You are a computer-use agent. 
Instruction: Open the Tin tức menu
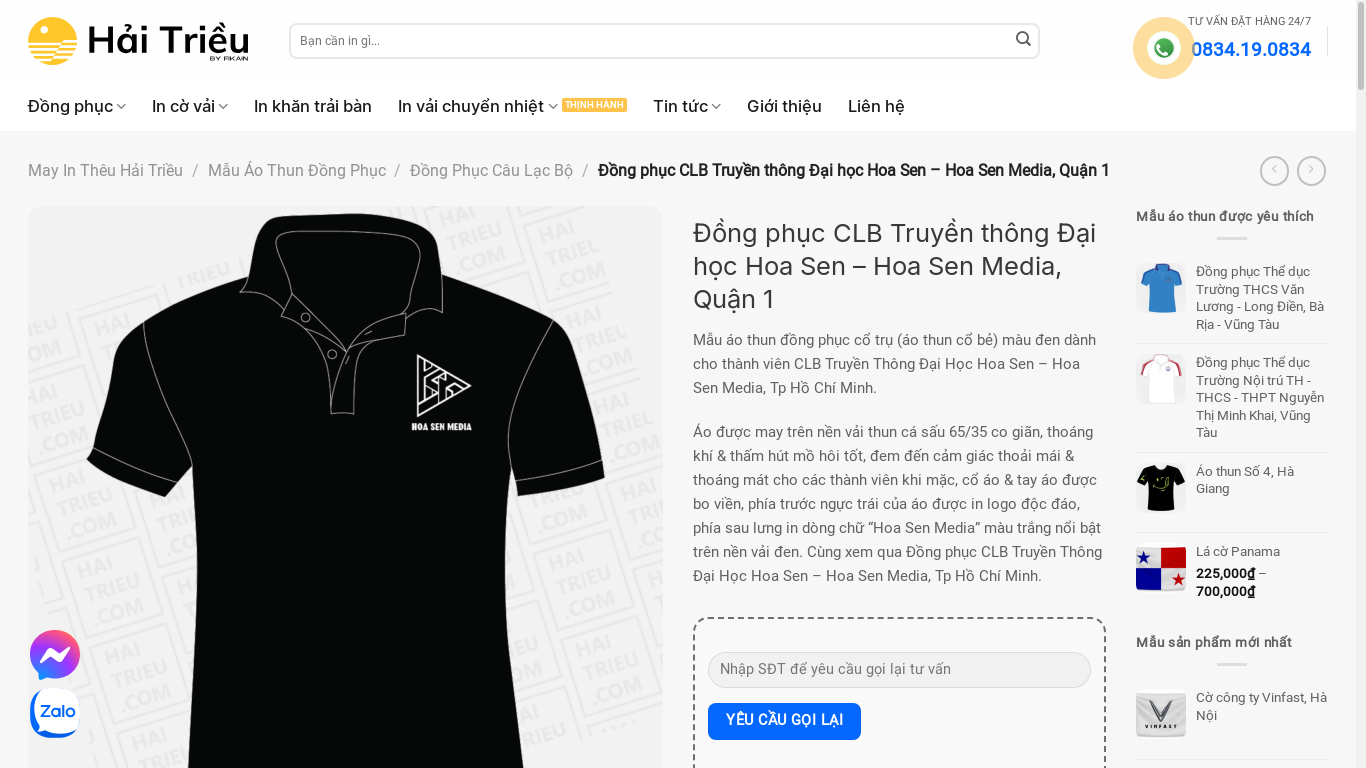(x=680, y=106)
